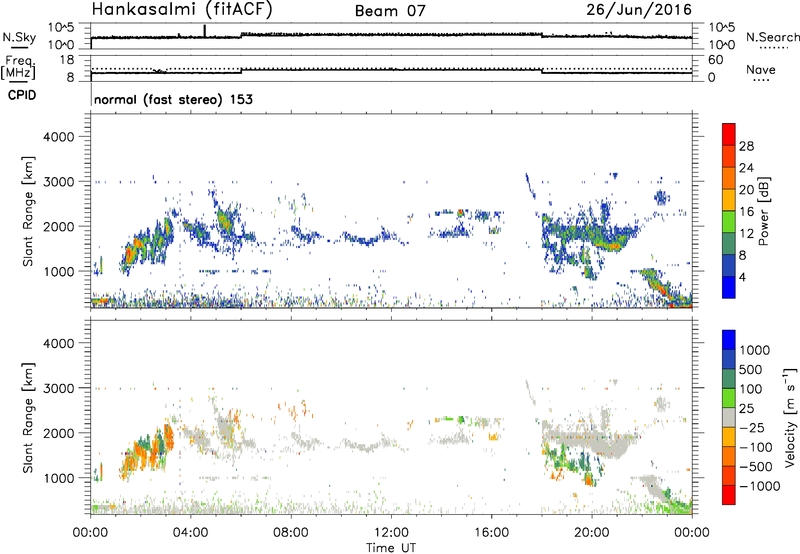Click the noise spike near 04:30 in the N.Sky panel
This screenshot has height=554, width=800.
(205, 31)
